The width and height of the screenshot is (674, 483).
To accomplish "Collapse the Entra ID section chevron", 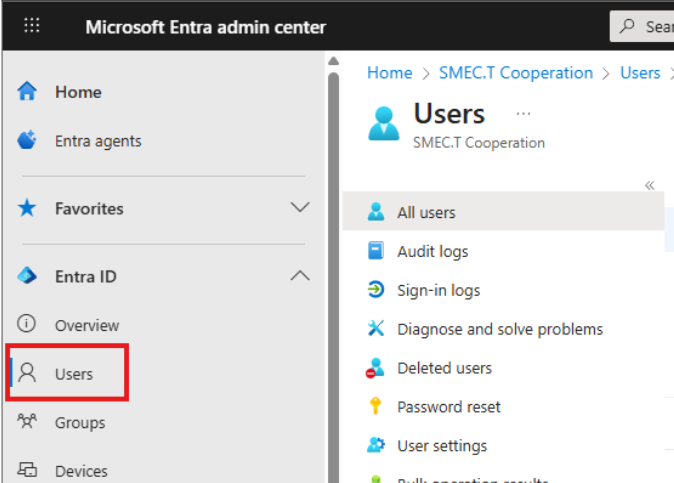I will coord(300,275).
